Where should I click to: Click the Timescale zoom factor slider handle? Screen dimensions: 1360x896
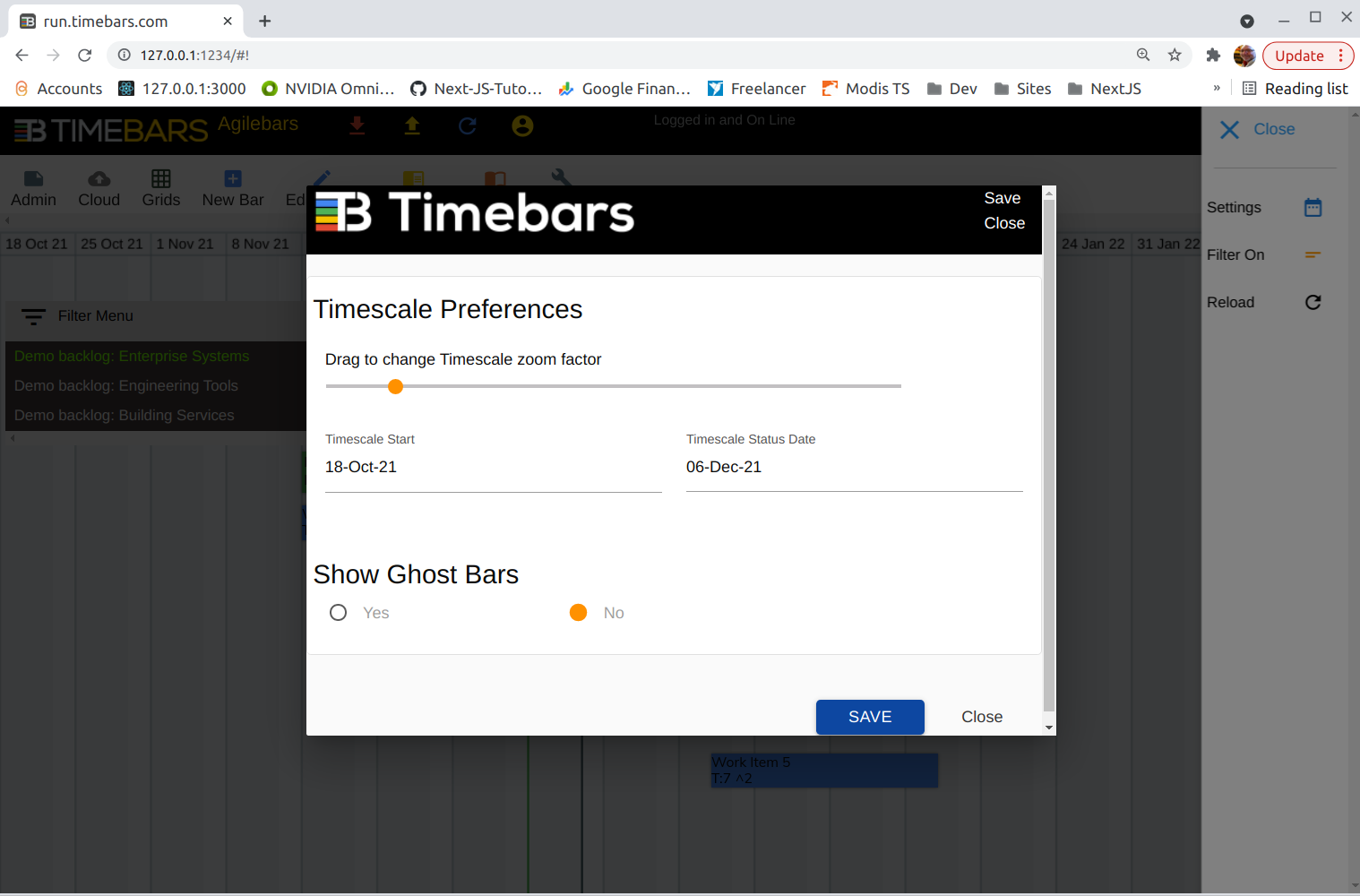pyautogui.click(x=395, y=386)
